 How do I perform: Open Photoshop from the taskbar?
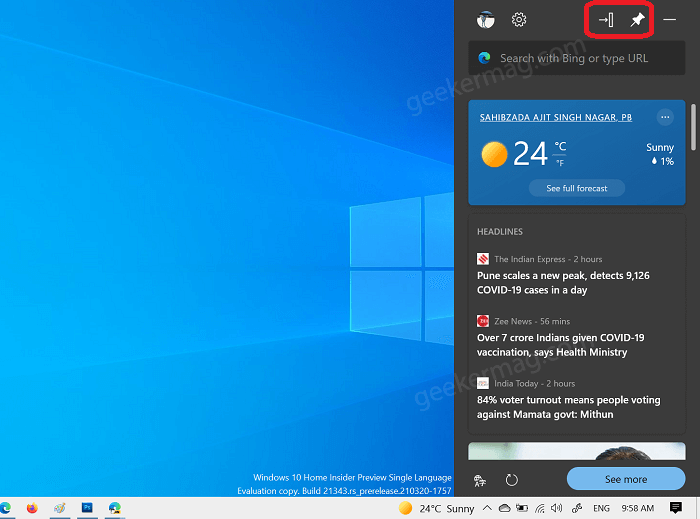pos(87,508)
